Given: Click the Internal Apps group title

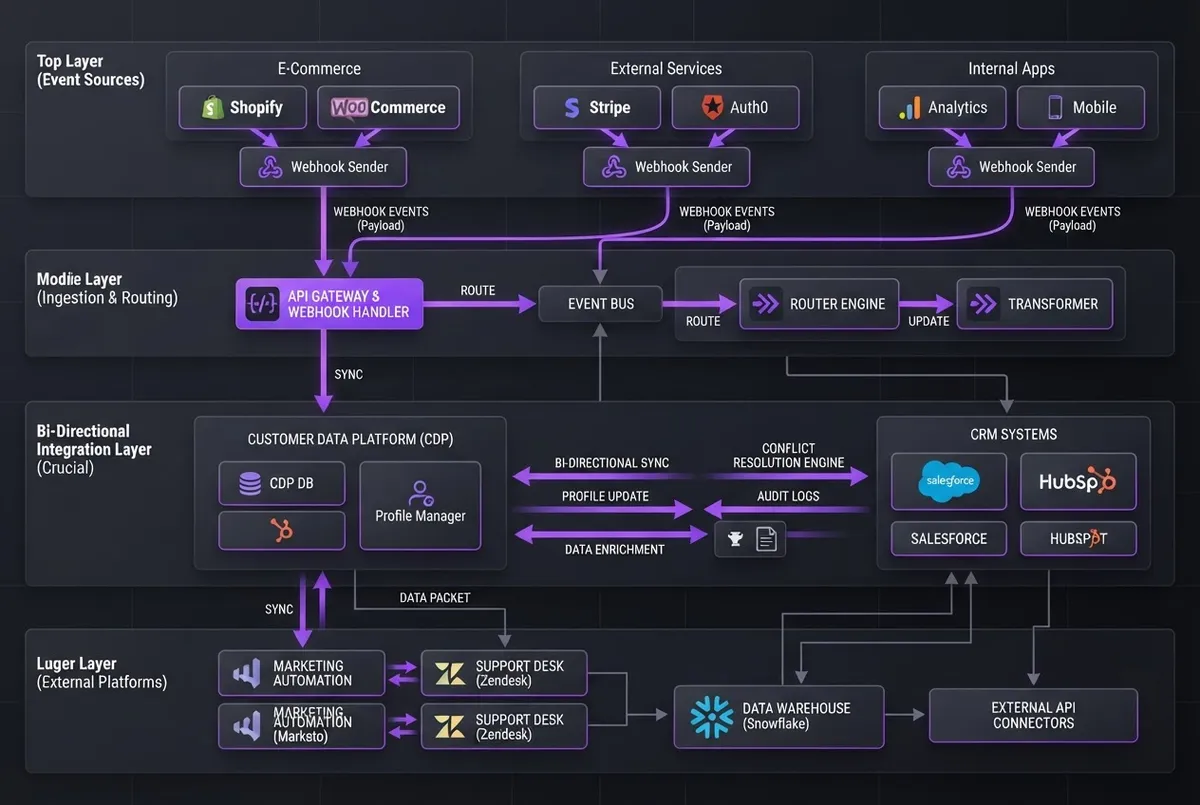Looking at the screenshot, I should coord(1011,69).
